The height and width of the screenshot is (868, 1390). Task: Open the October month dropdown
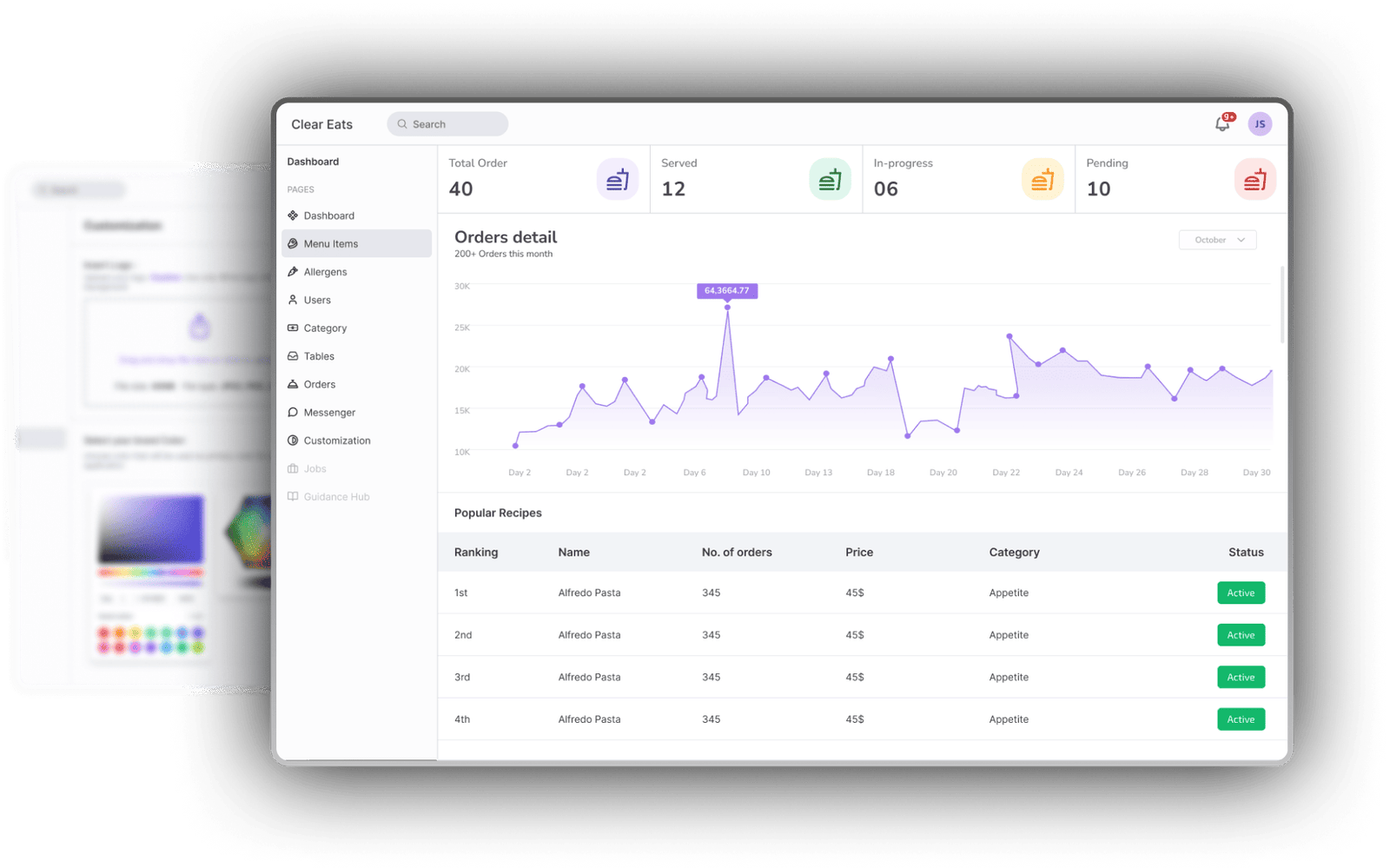pyautogui.click(x=1217, y=240)
